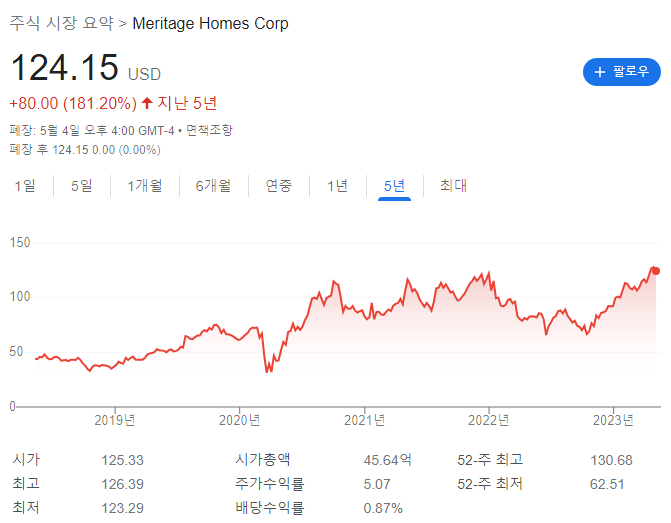Select the 연중 year-to-date tab
This screenshot has height=523, width=671.
point(279,186)
